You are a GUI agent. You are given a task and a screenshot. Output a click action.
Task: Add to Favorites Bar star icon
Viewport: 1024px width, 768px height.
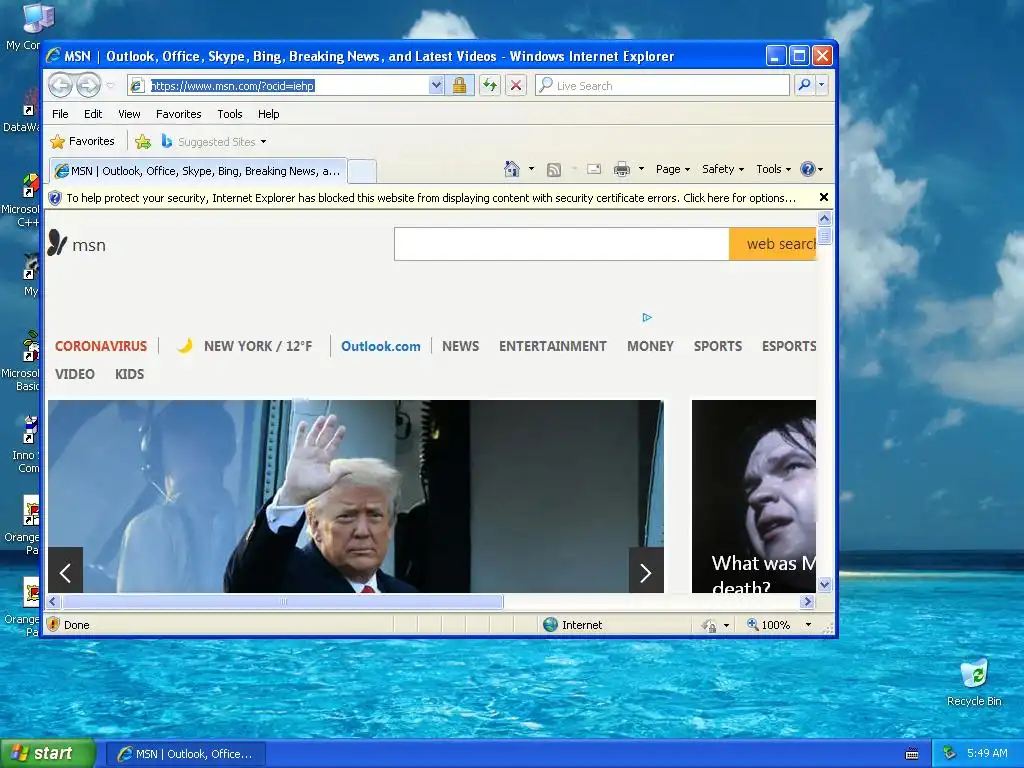(143, 141)
